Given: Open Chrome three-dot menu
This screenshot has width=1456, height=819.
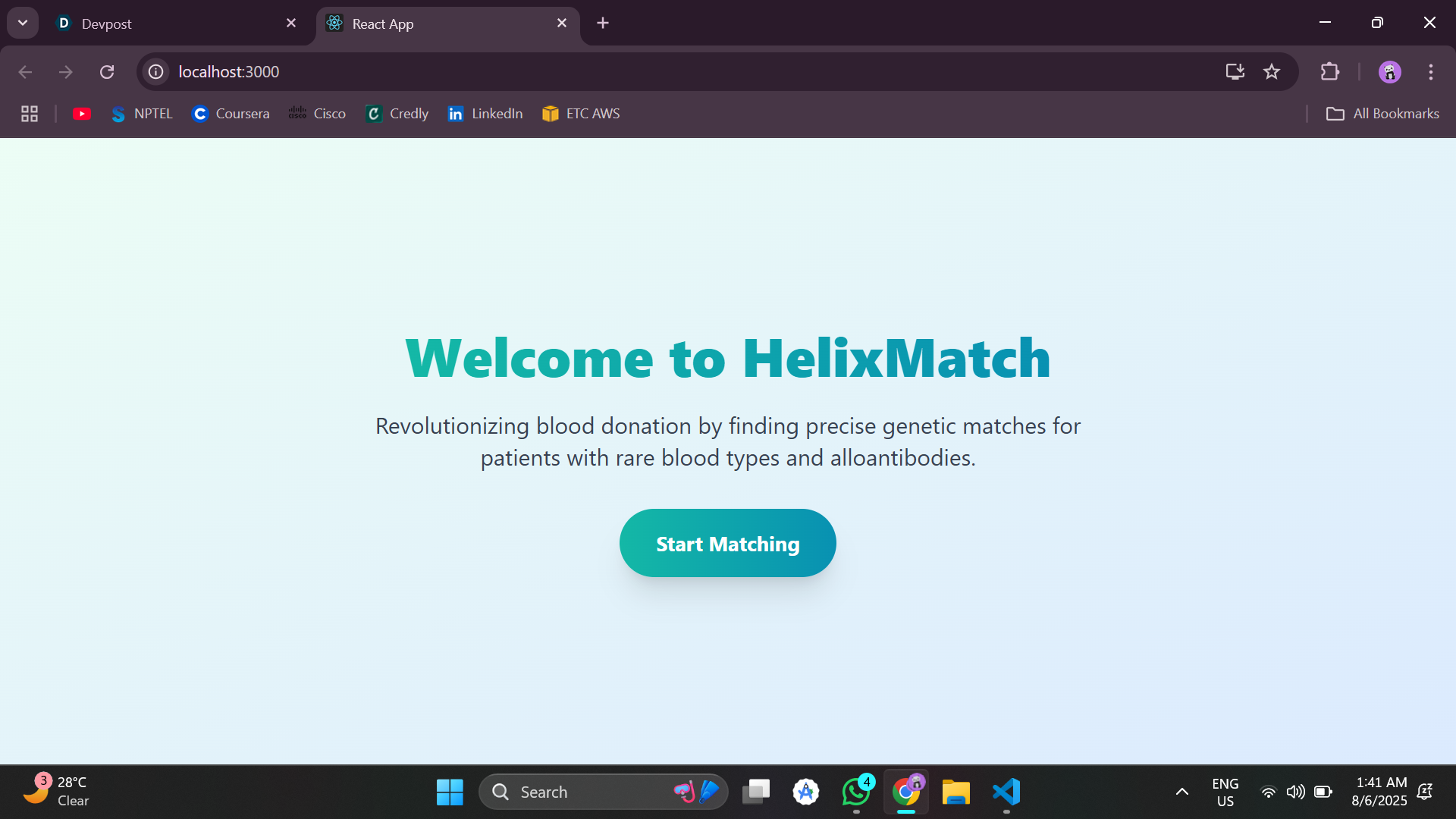Looking at the screenshot, I should click(x=1431, y=71).
